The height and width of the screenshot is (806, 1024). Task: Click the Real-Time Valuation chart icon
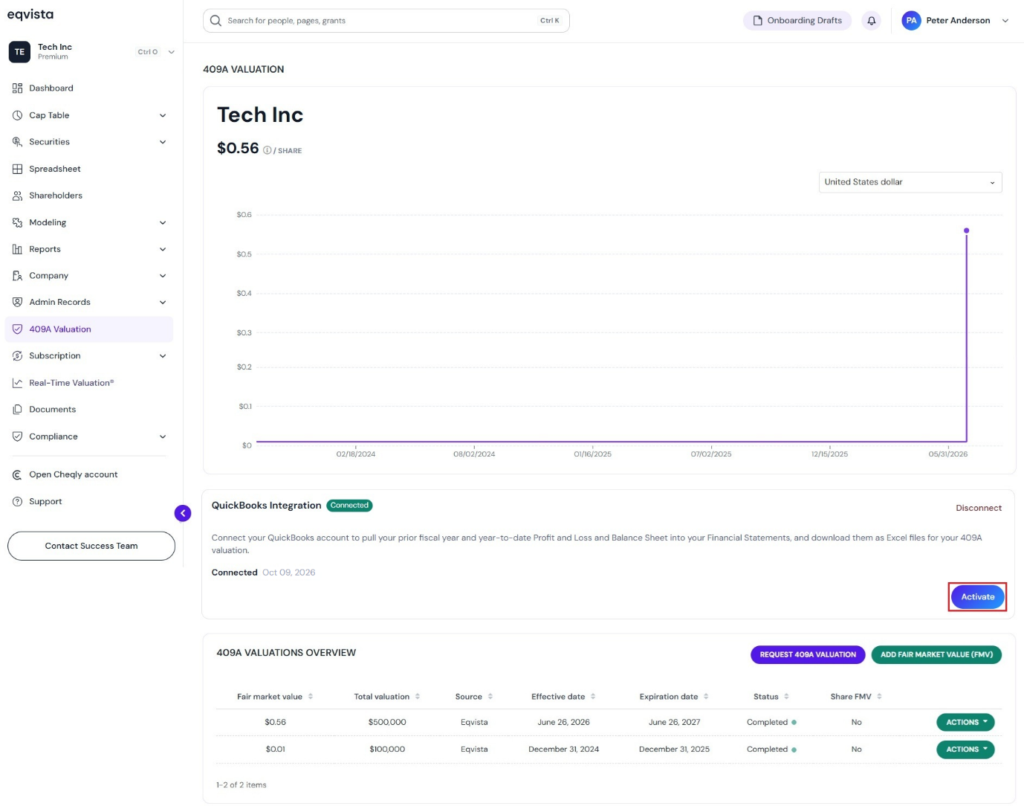point(18,383)
